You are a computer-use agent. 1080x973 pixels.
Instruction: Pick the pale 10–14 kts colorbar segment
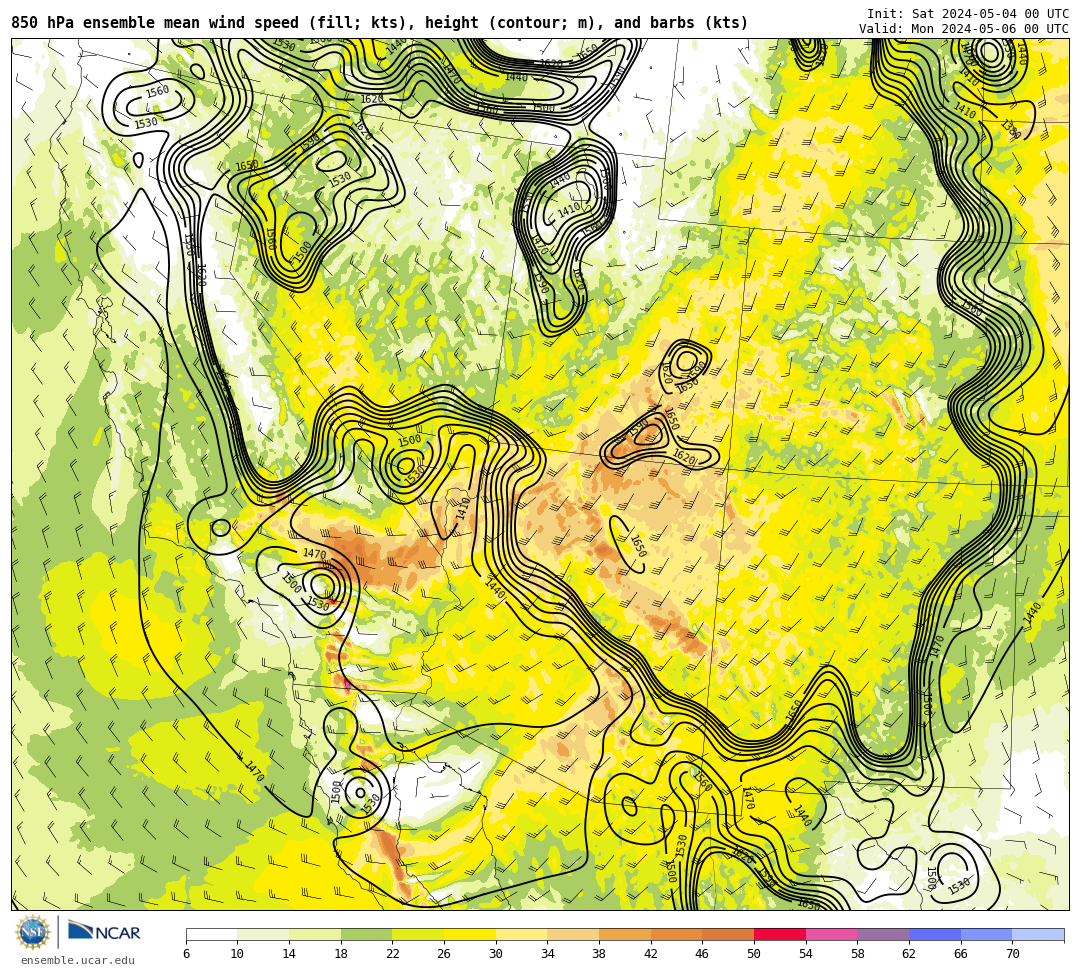point(263,934)
